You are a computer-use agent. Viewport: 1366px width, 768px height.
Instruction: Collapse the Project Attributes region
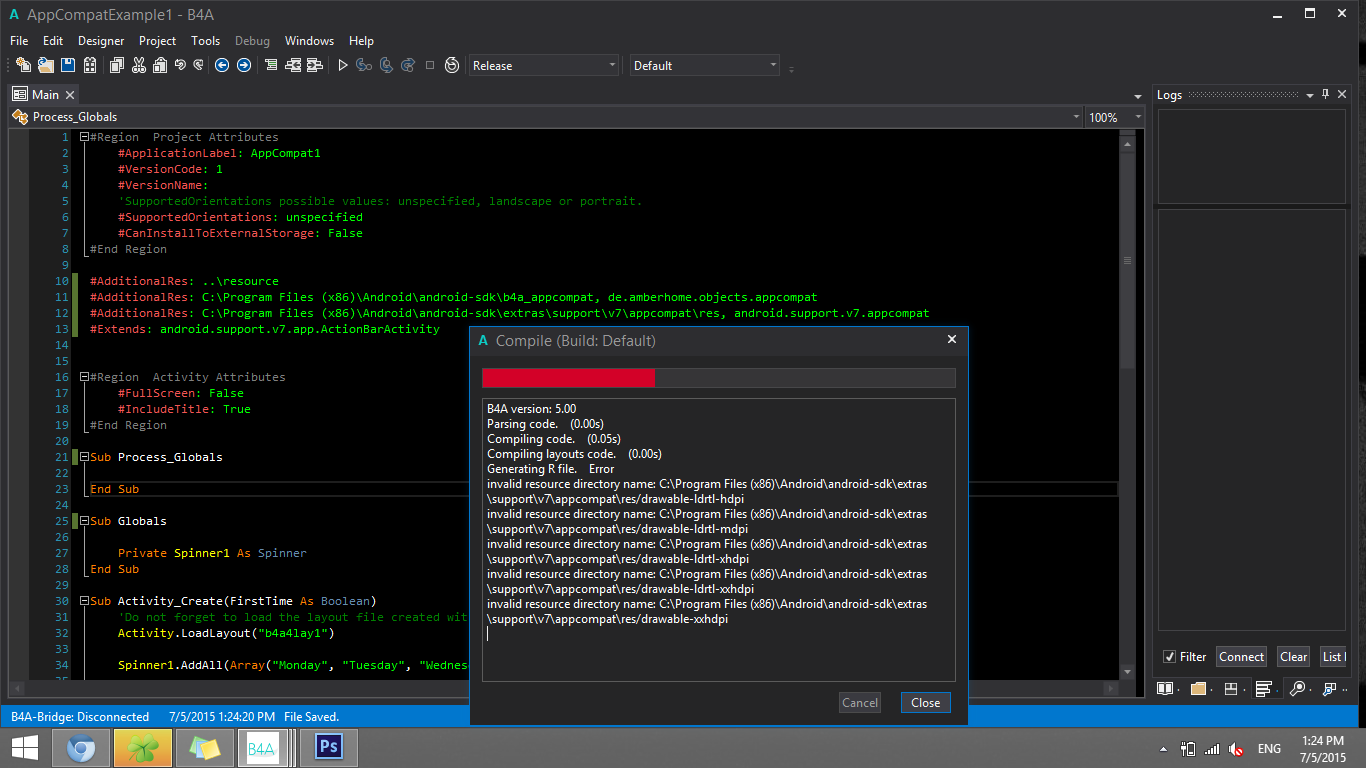pos(84,137)
